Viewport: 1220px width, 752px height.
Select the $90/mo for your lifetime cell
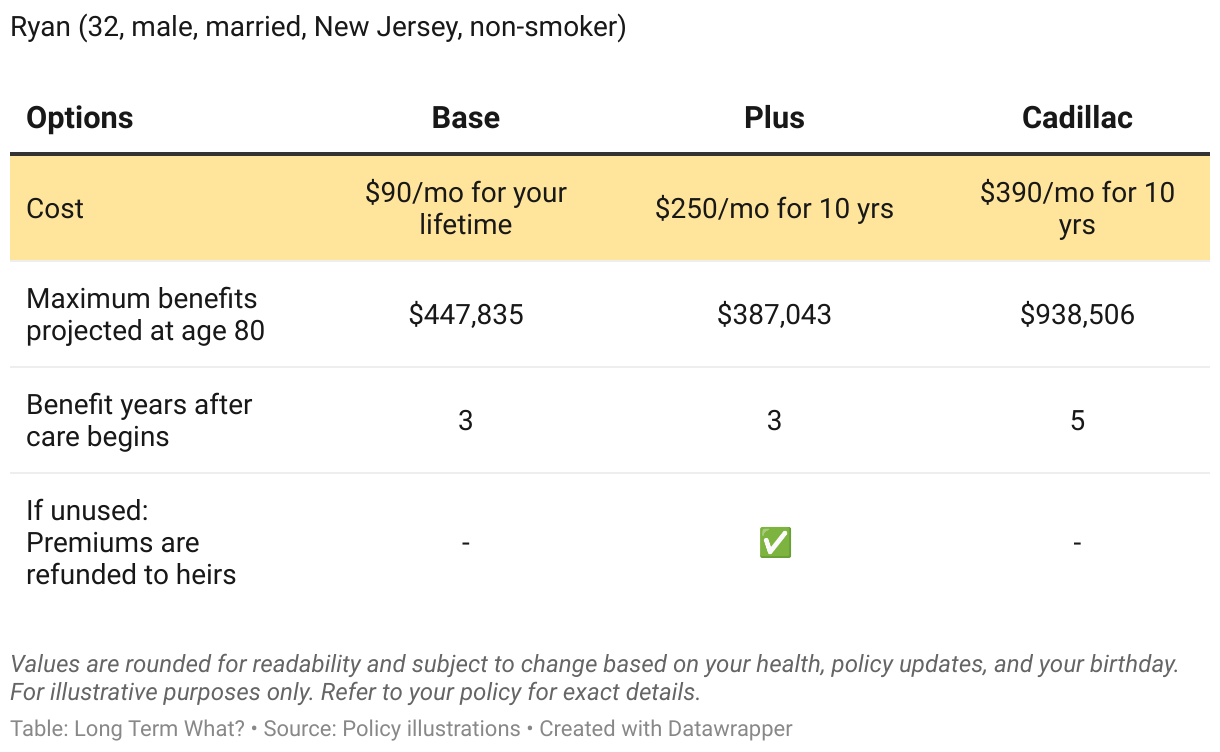466,208
